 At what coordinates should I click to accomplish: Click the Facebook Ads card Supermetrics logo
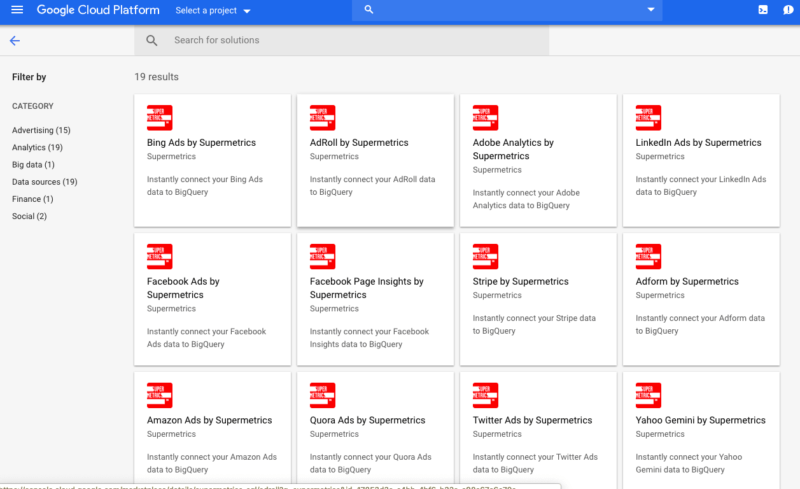click(x=160, y=257)
